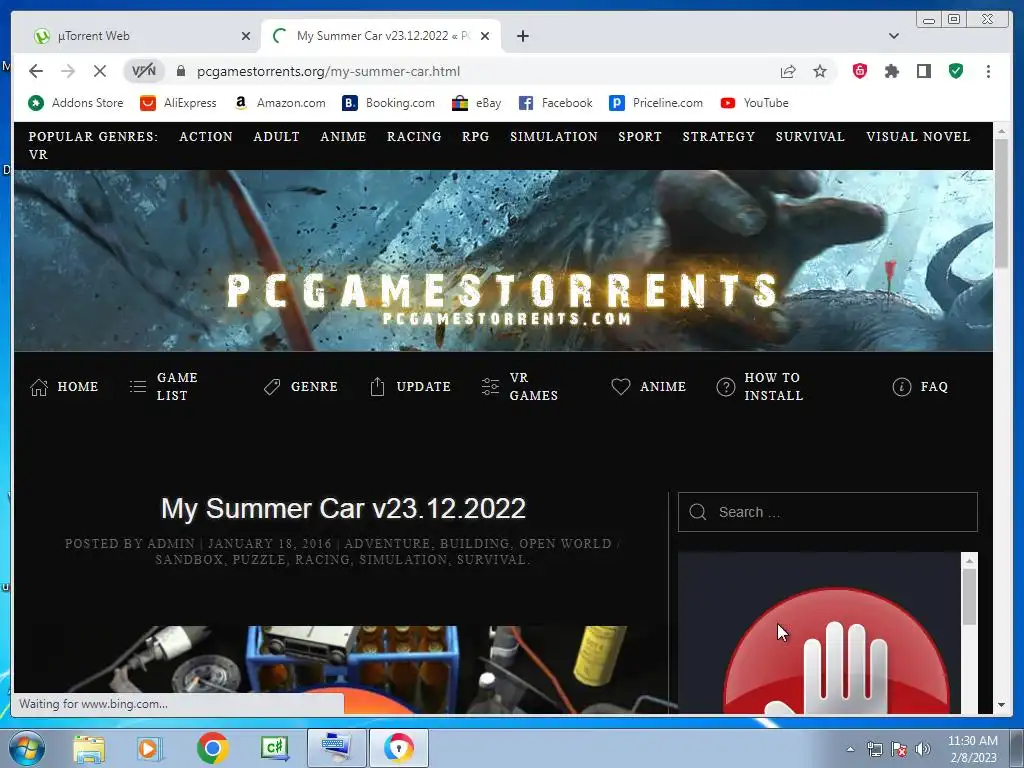Open the Priceline.com bookmark

coord(656,103)
